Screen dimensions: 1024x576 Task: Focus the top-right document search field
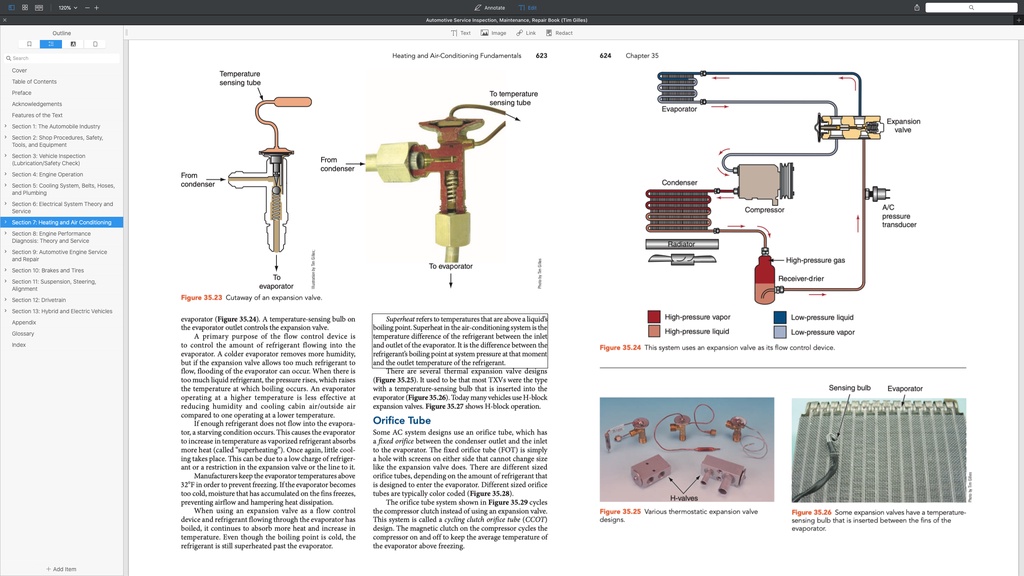[971, 8]
